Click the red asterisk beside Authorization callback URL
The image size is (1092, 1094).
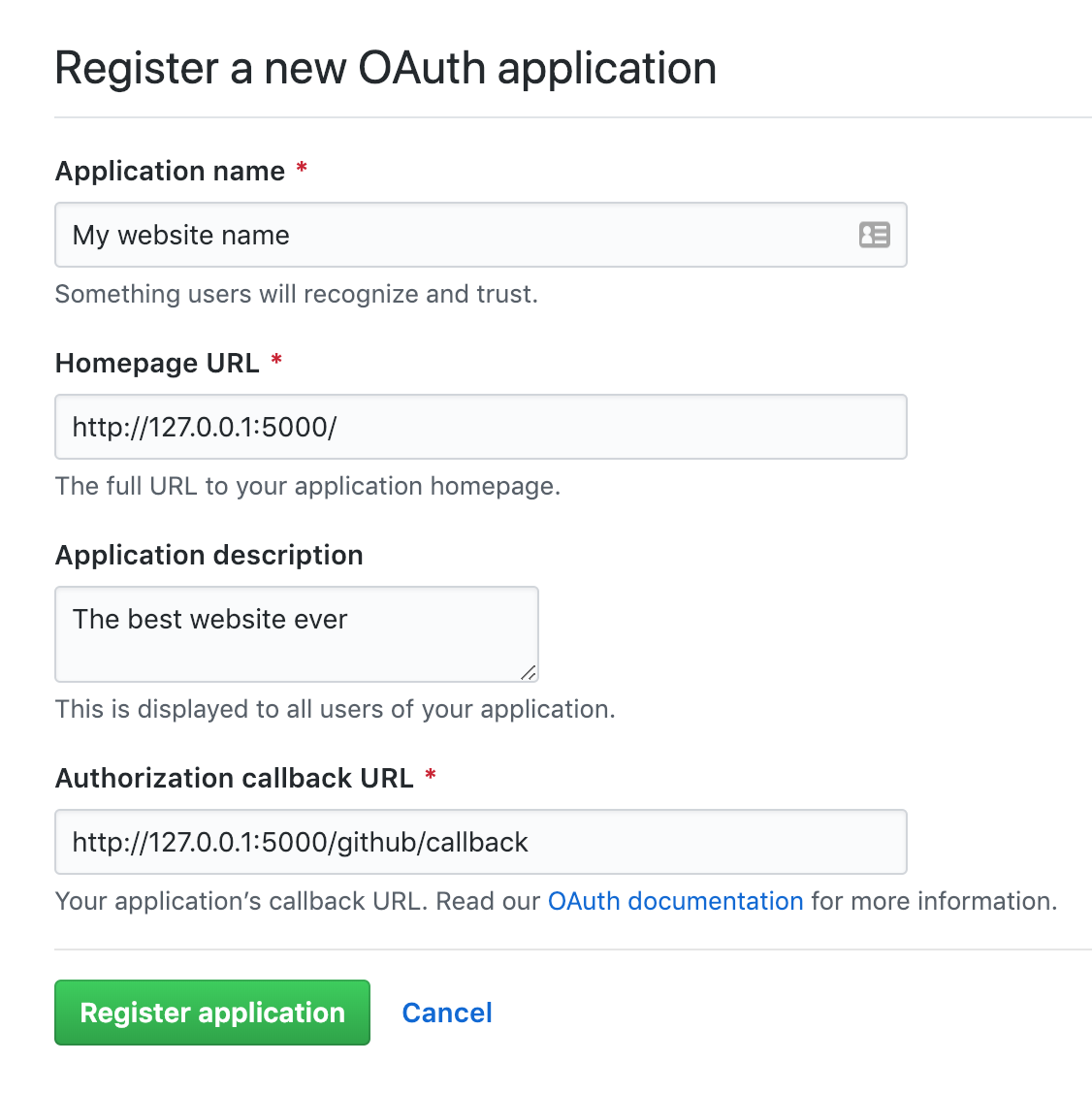pyautogui.click(x=431, y=776)
